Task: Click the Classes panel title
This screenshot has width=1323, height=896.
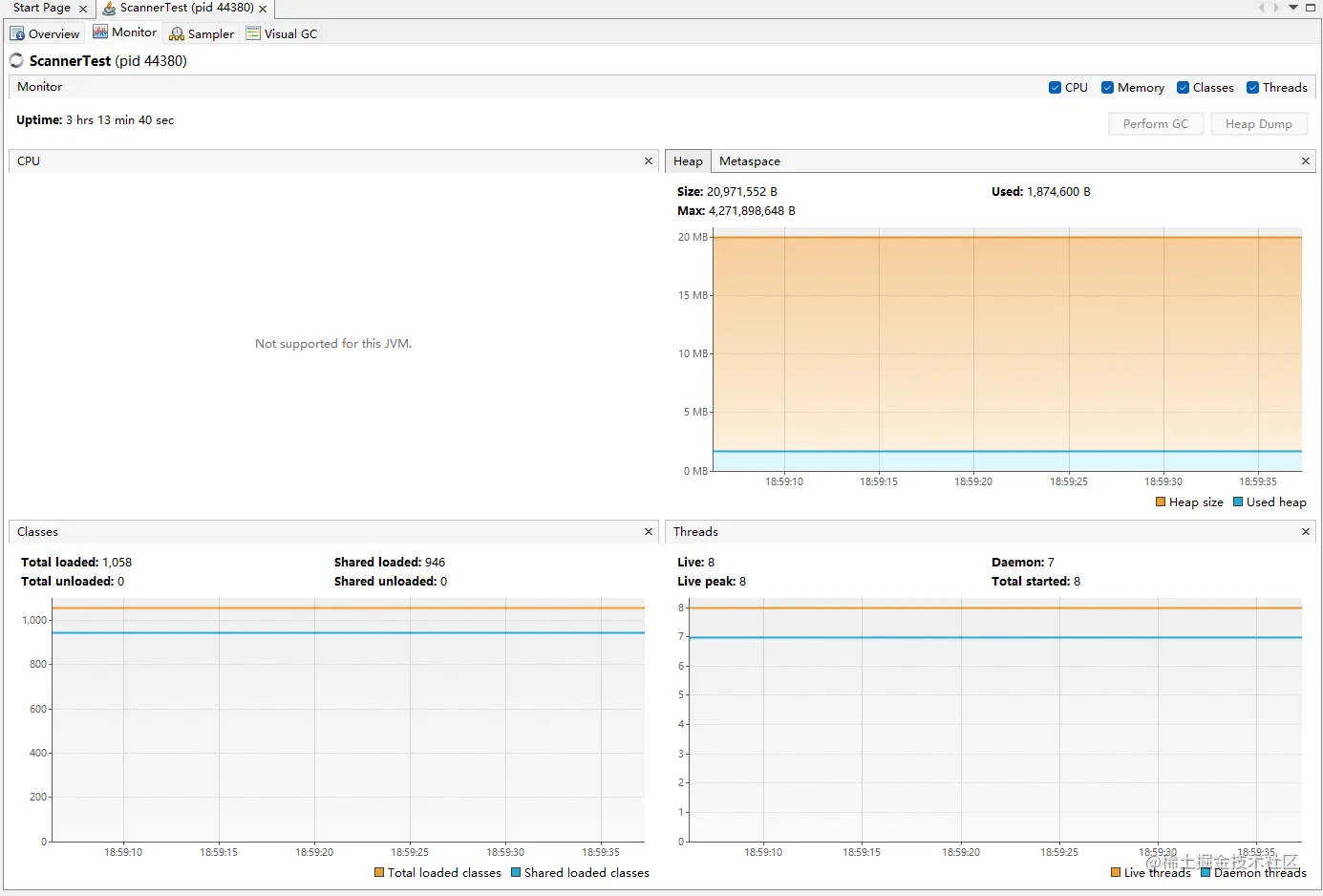Action: coord(37,532)
